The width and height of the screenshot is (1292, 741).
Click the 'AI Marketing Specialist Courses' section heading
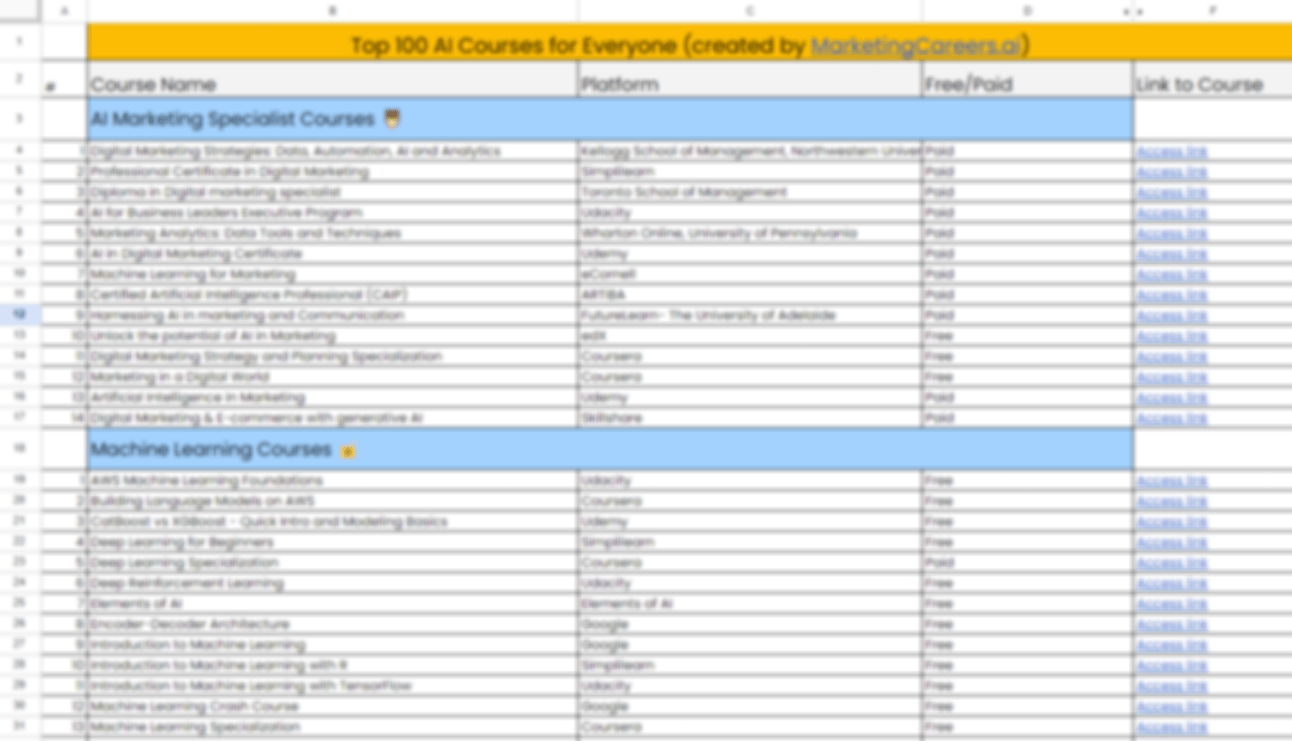[x=610, y=120]
